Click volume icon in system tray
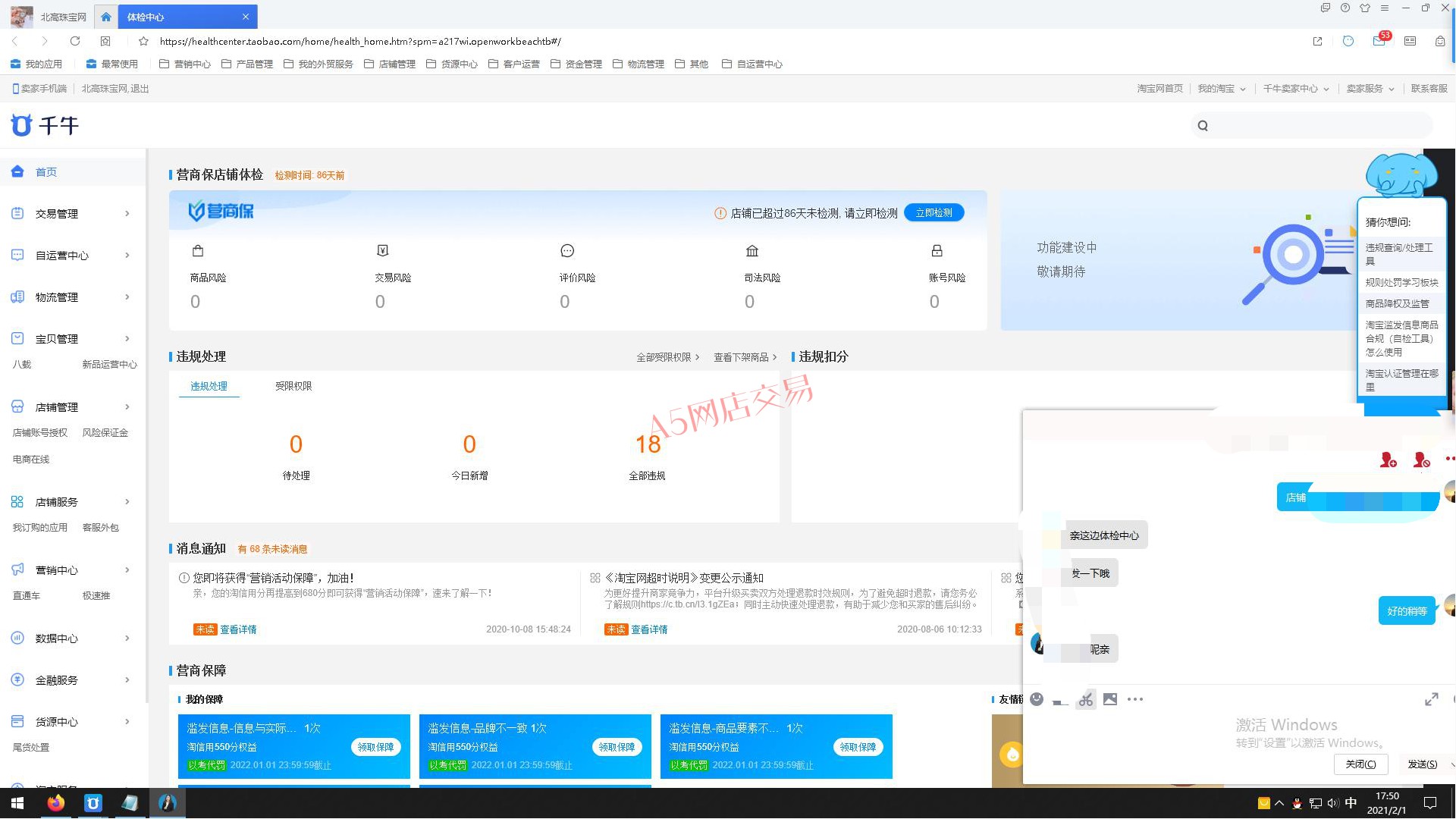The width and height of the screenshot is (1456, 819). 1332,803
